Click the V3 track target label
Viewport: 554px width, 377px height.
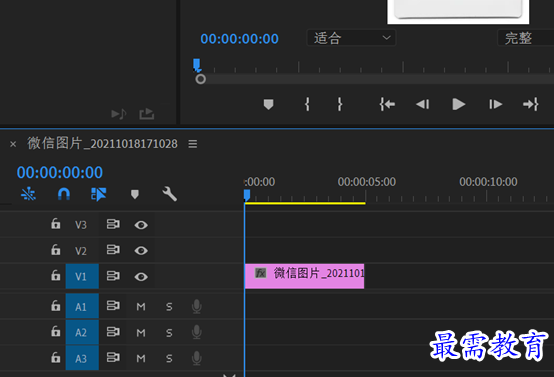81,225
